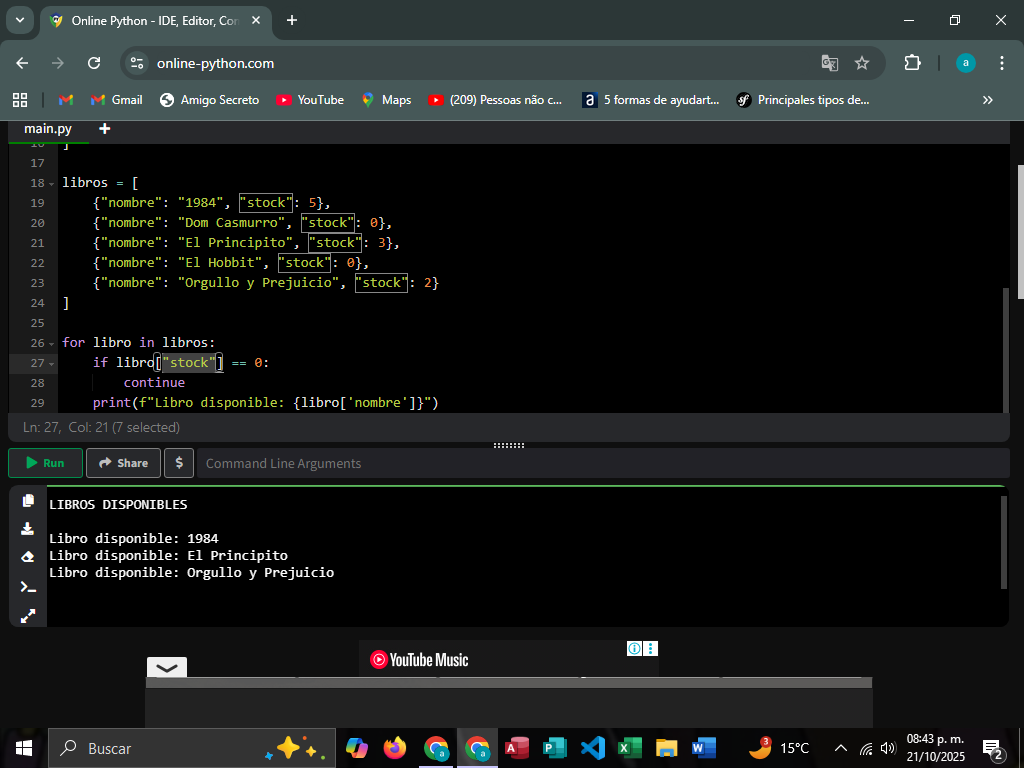1024x768 pixels.
Task: Open the YouTube bookmark
Action: [310, 100]
